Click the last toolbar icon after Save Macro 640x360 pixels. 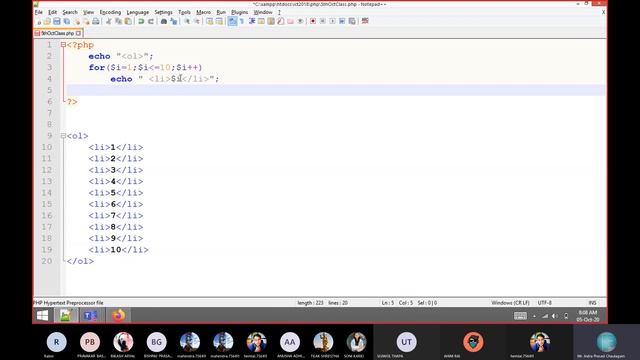[x=365, y=21]
